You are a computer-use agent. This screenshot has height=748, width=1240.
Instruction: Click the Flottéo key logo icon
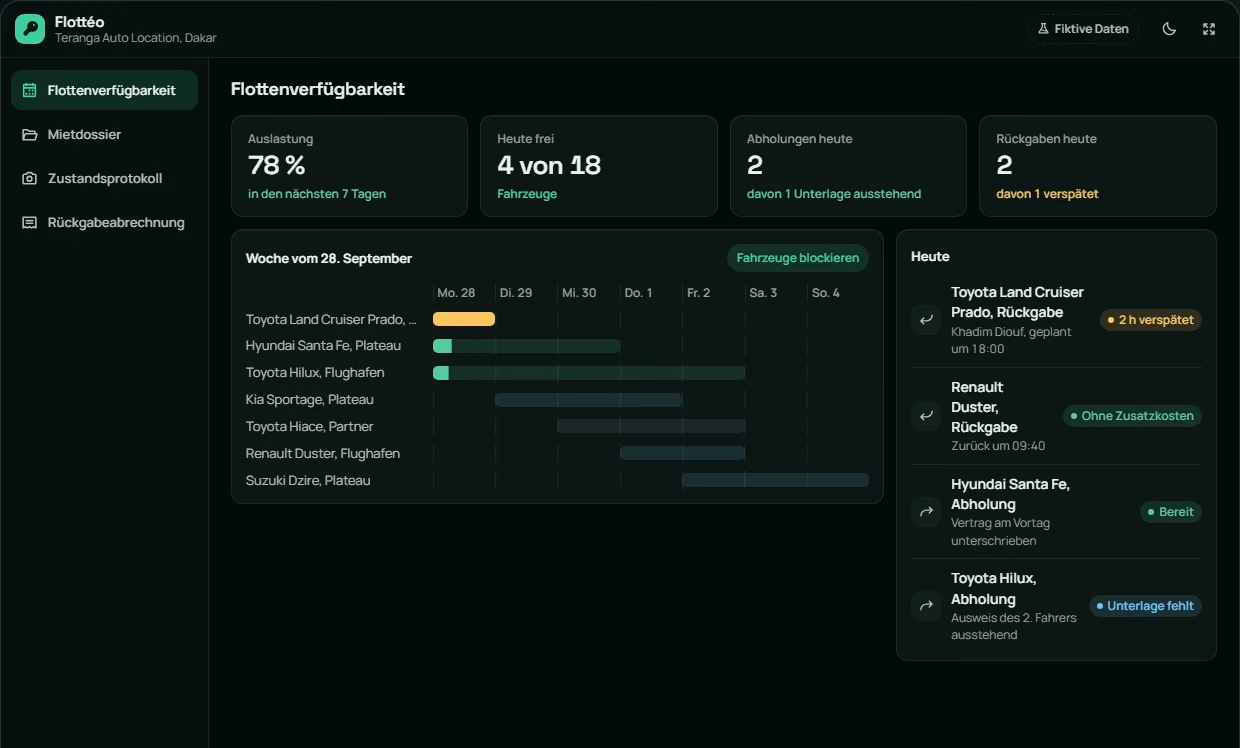(30, 29)
